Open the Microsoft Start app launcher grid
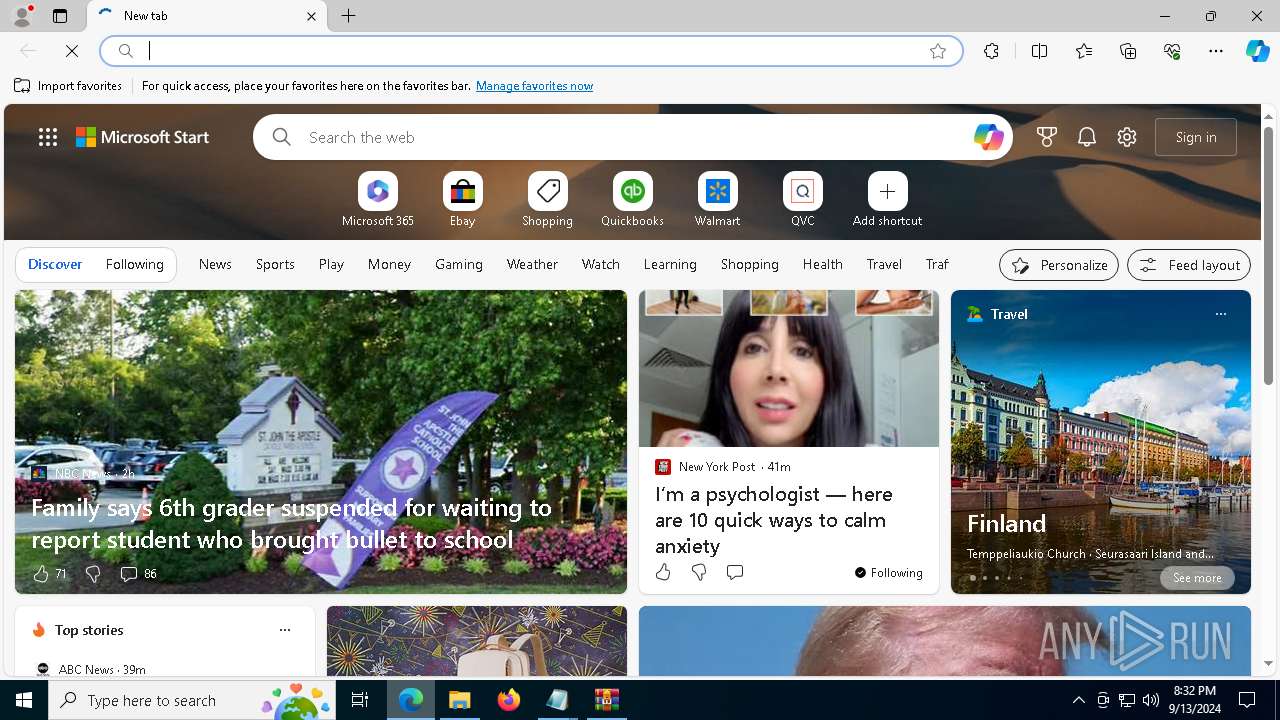 [48, 137]
